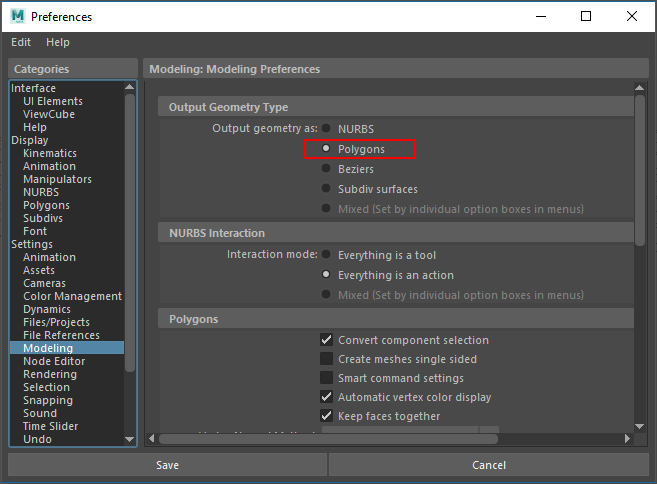Collapse the Output Geometry Type section
The image size is (657, 484).
(x=228, y=107)
